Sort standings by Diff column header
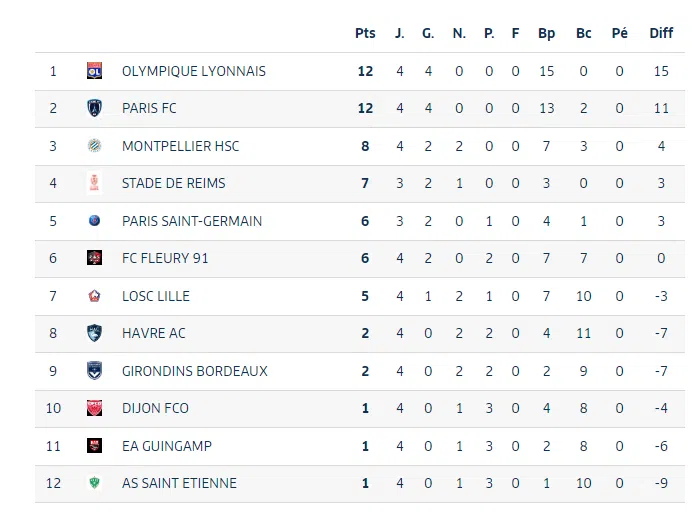Viewport: 695px width, 516px height. click(661, 33)
